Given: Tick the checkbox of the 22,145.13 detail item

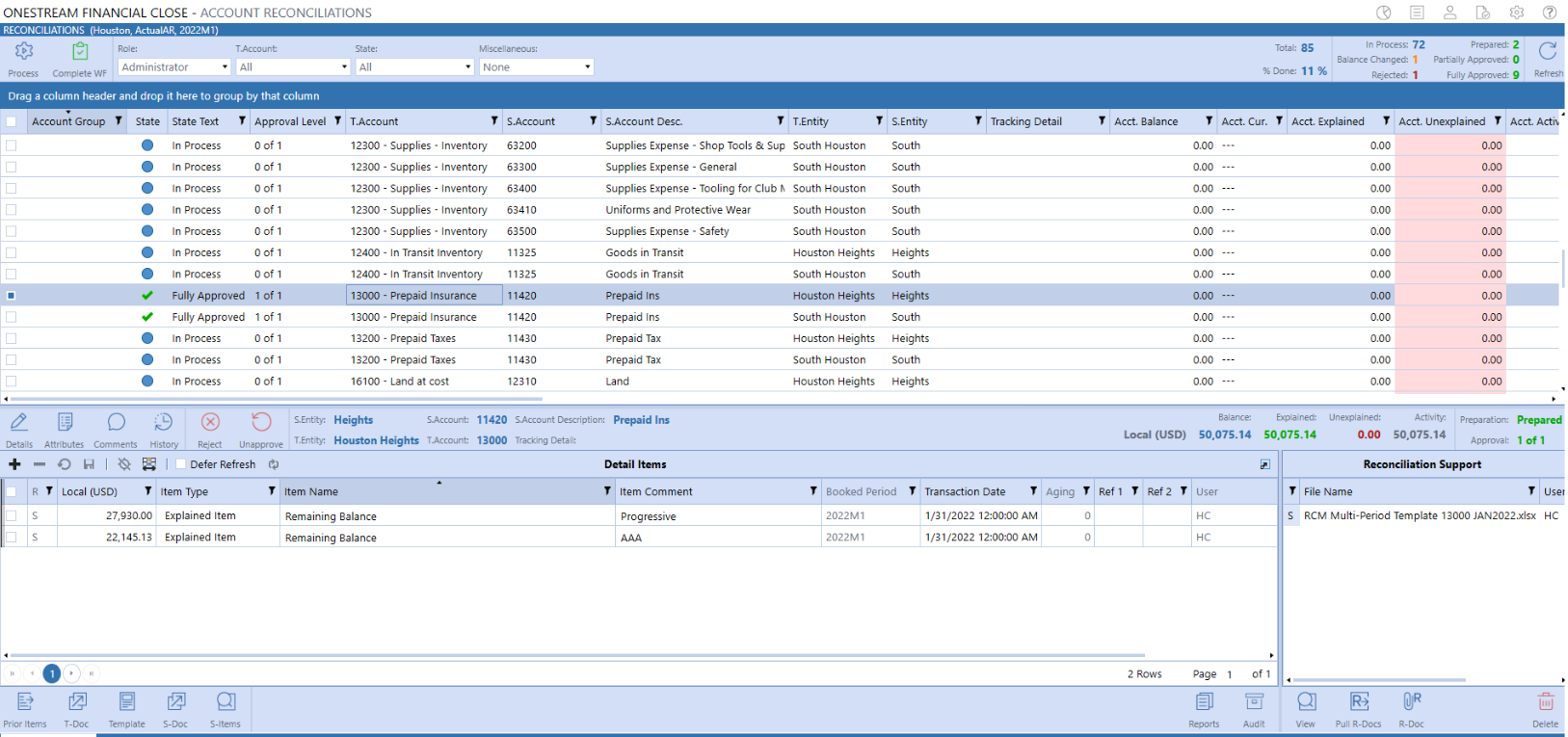Looking at the screenshot, I should point(12,537).
